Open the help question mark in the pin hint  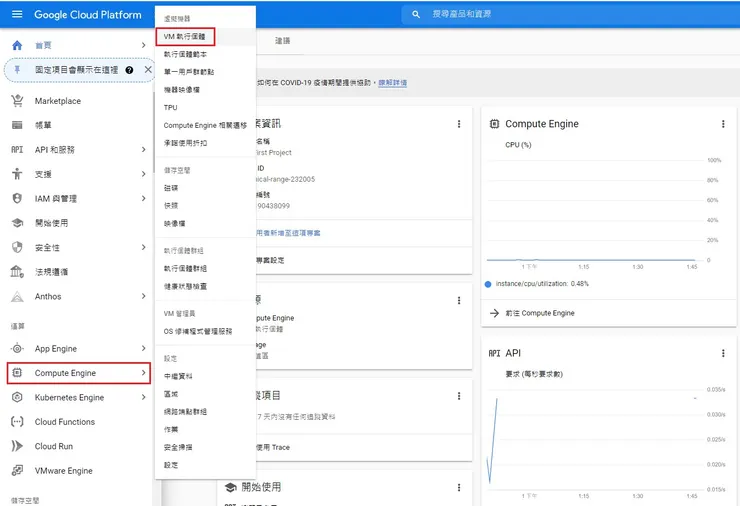coord(129,70)
